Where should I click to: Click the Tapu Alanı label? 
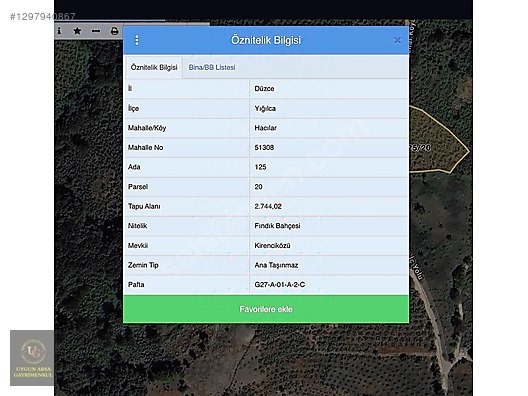pos(144,206)
